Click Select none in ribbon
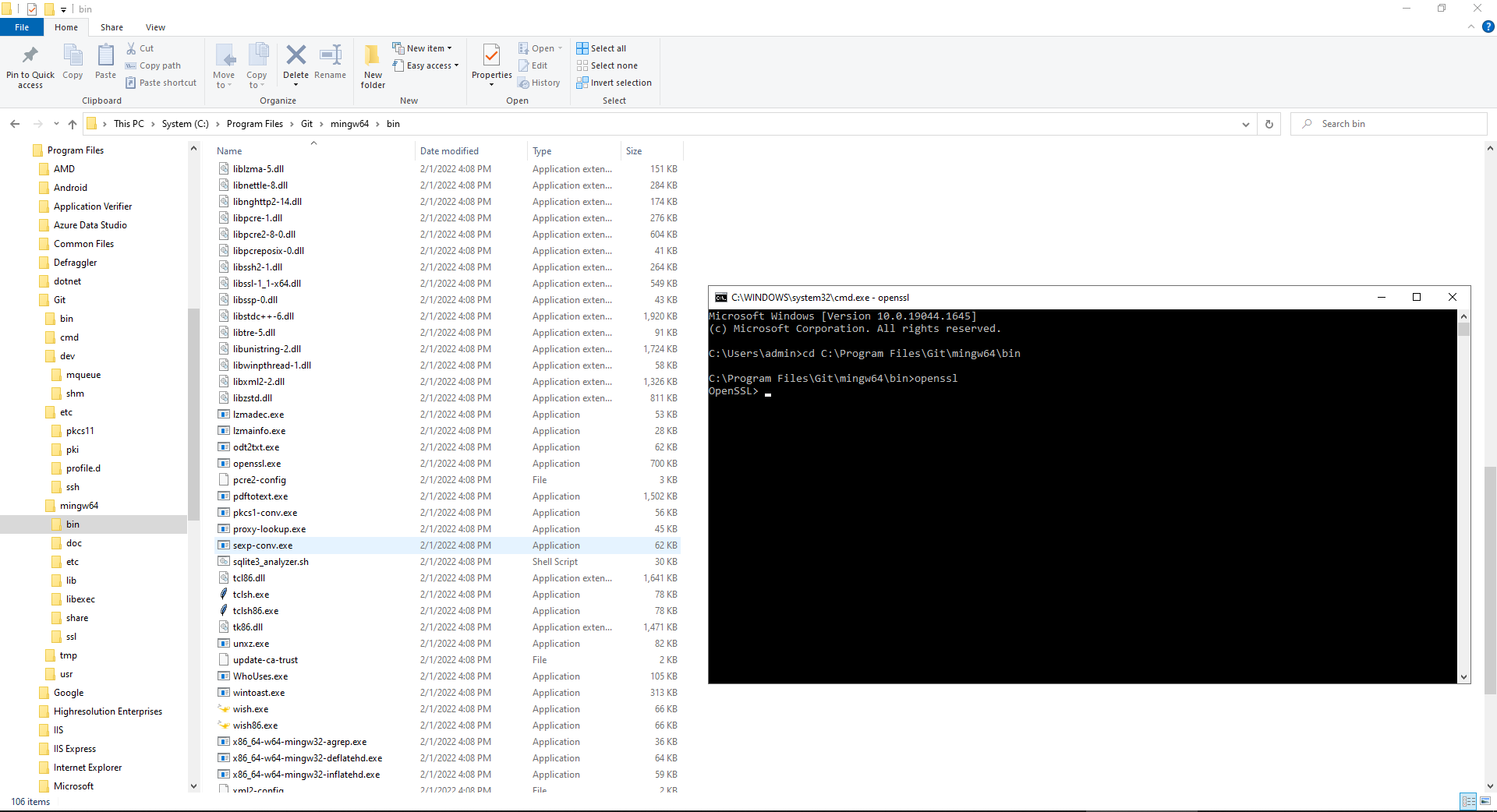Viewport: 1497px width, 812px height. coord(607,65)
